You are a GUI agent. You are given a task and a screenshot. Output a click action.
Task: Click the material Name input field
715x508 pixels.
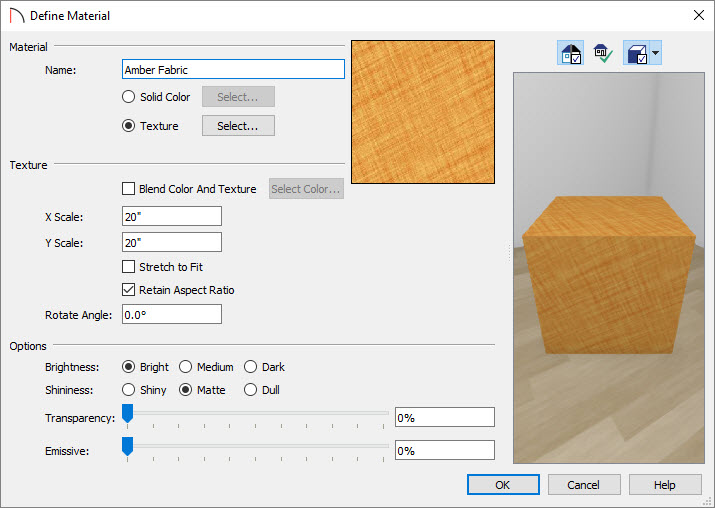(x=233, y=69)
